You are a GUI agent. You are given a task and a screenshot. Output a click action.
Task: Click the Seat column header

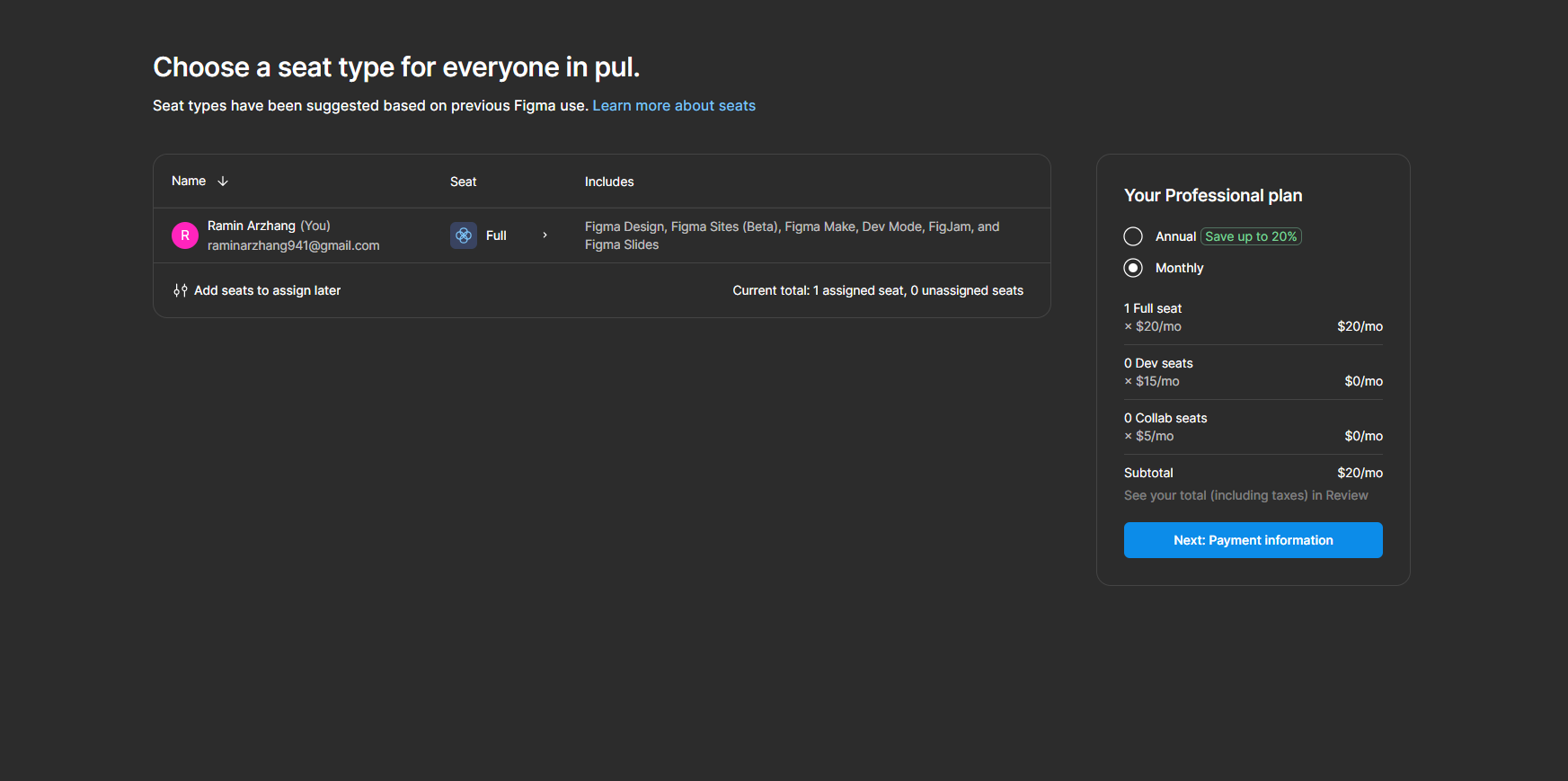(x=463, y=182)
